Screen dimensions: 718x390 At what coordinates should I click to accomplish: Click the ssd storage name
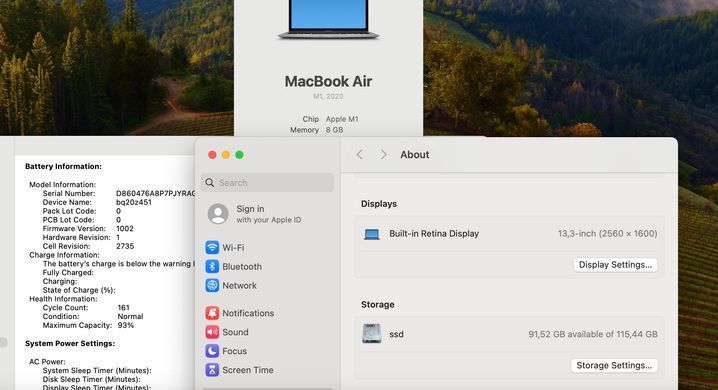click(397, 334)
